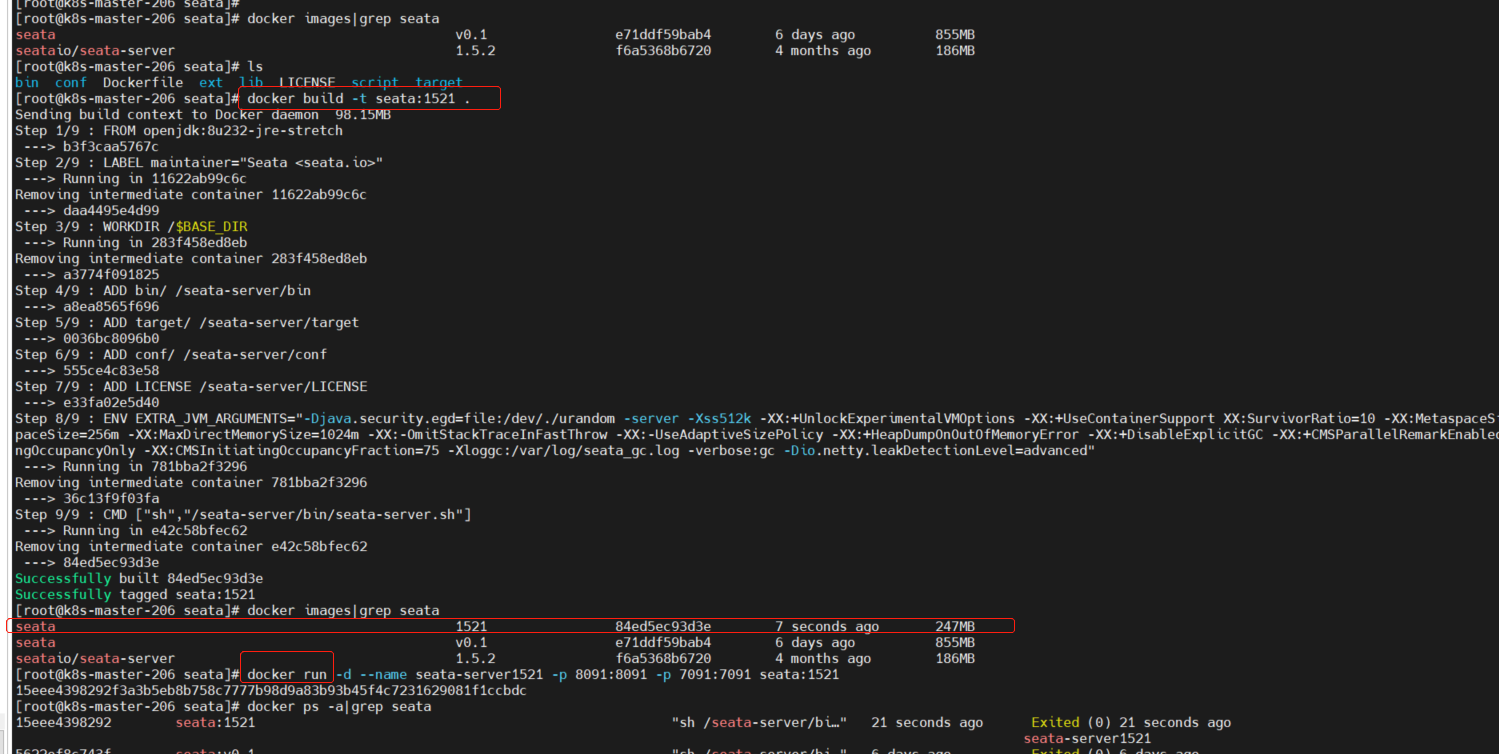Select tag '1521' in the images list
This screenshot has height=754, width=1499.
click(x=471, y=627)
